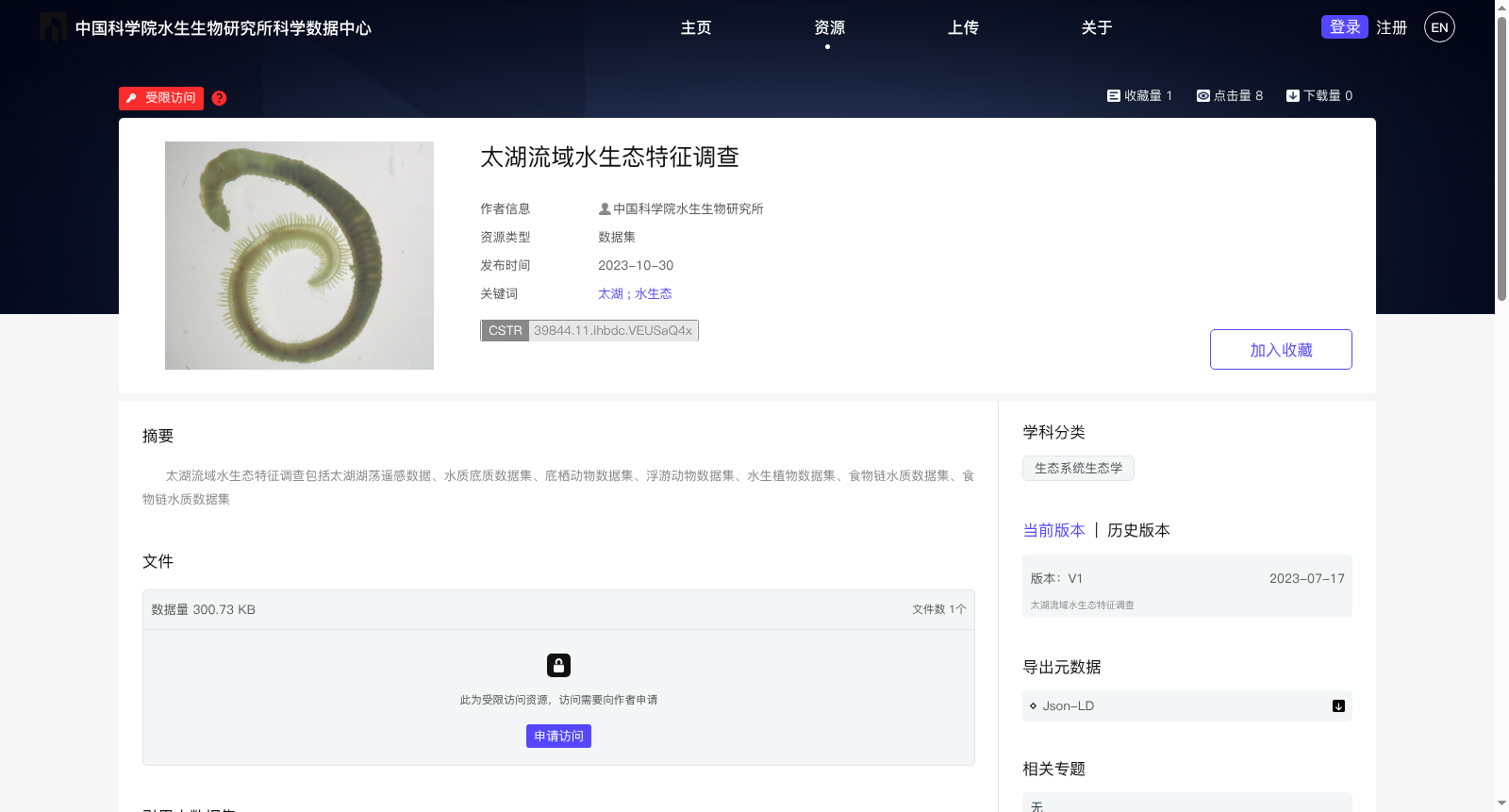Open the 上传 menu item

click(963, 28)
